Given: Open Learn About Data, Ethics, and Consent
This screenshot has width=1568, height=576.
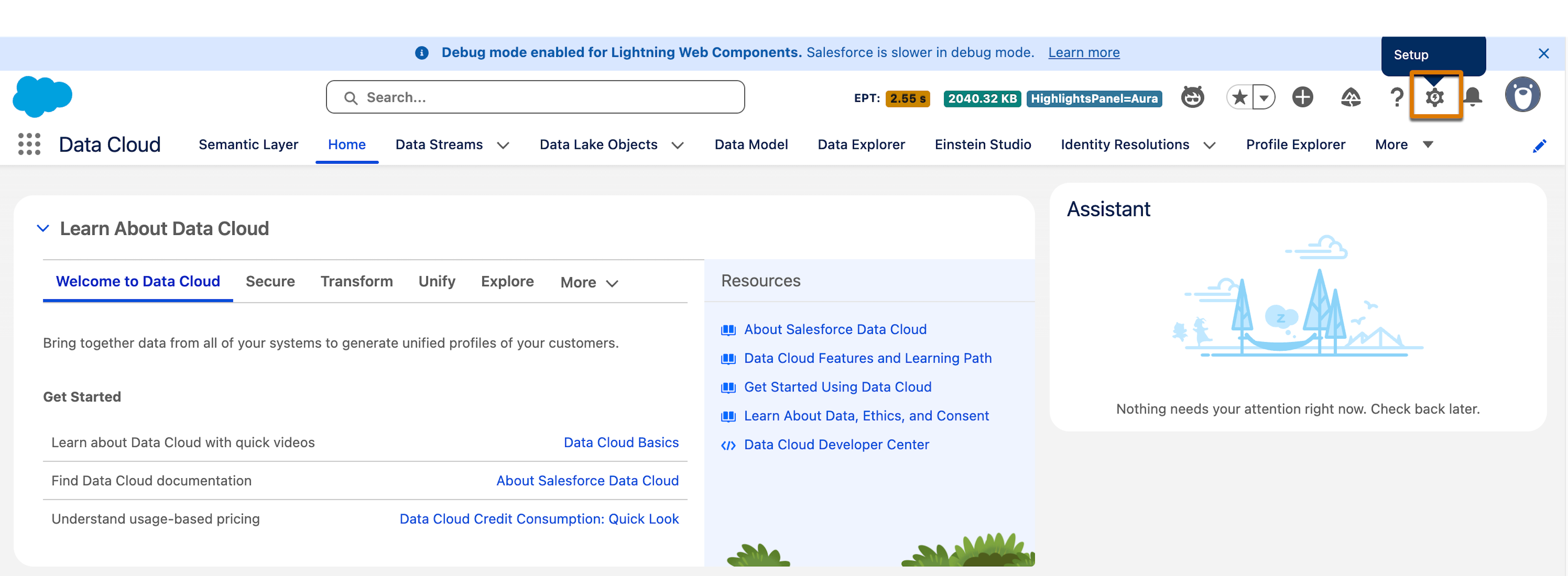Looking at the screenshot, I should (x=866, y=415).
